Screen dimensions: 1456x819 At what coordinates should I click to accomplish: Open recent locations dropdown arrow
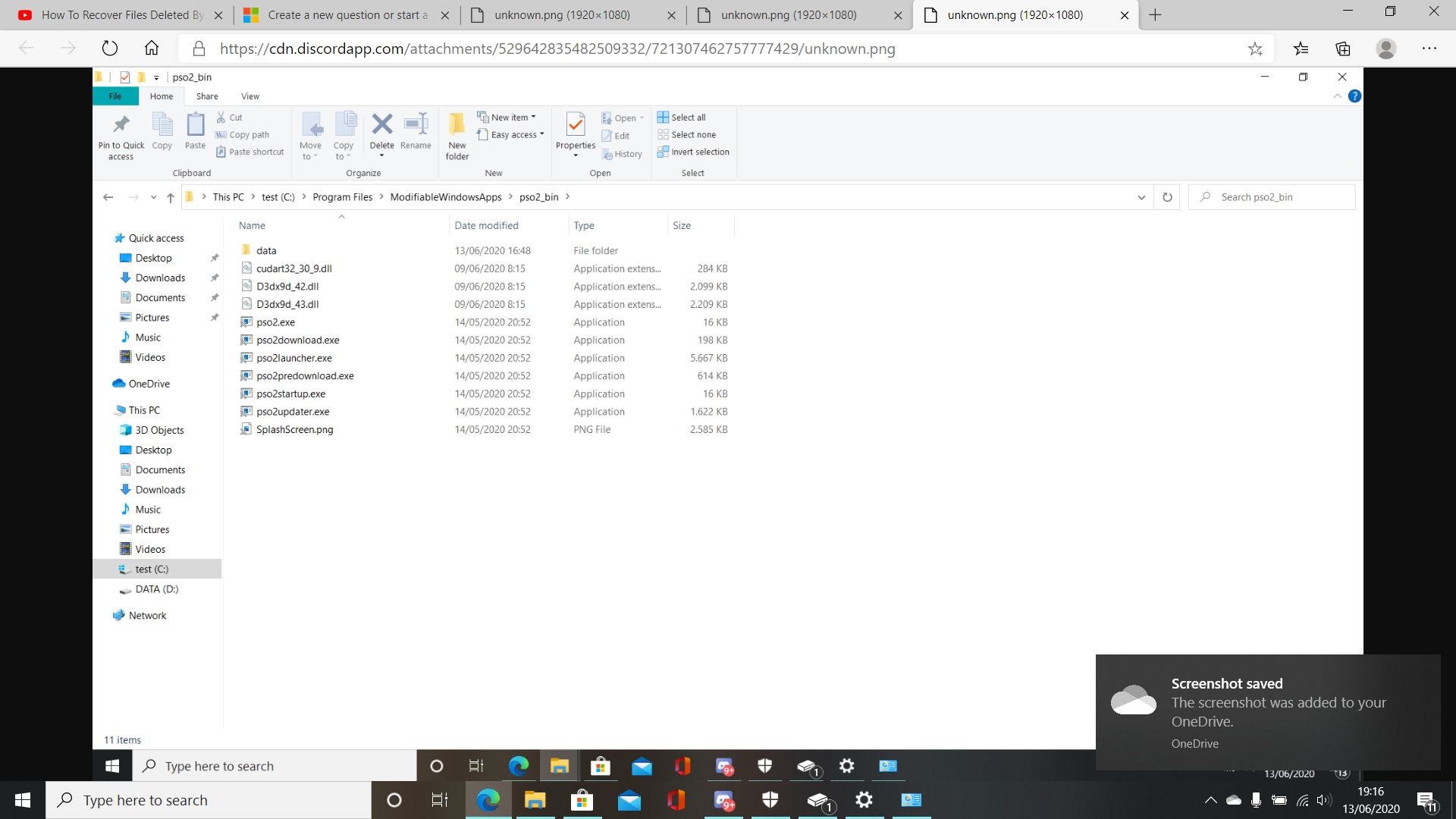point(153,197)
